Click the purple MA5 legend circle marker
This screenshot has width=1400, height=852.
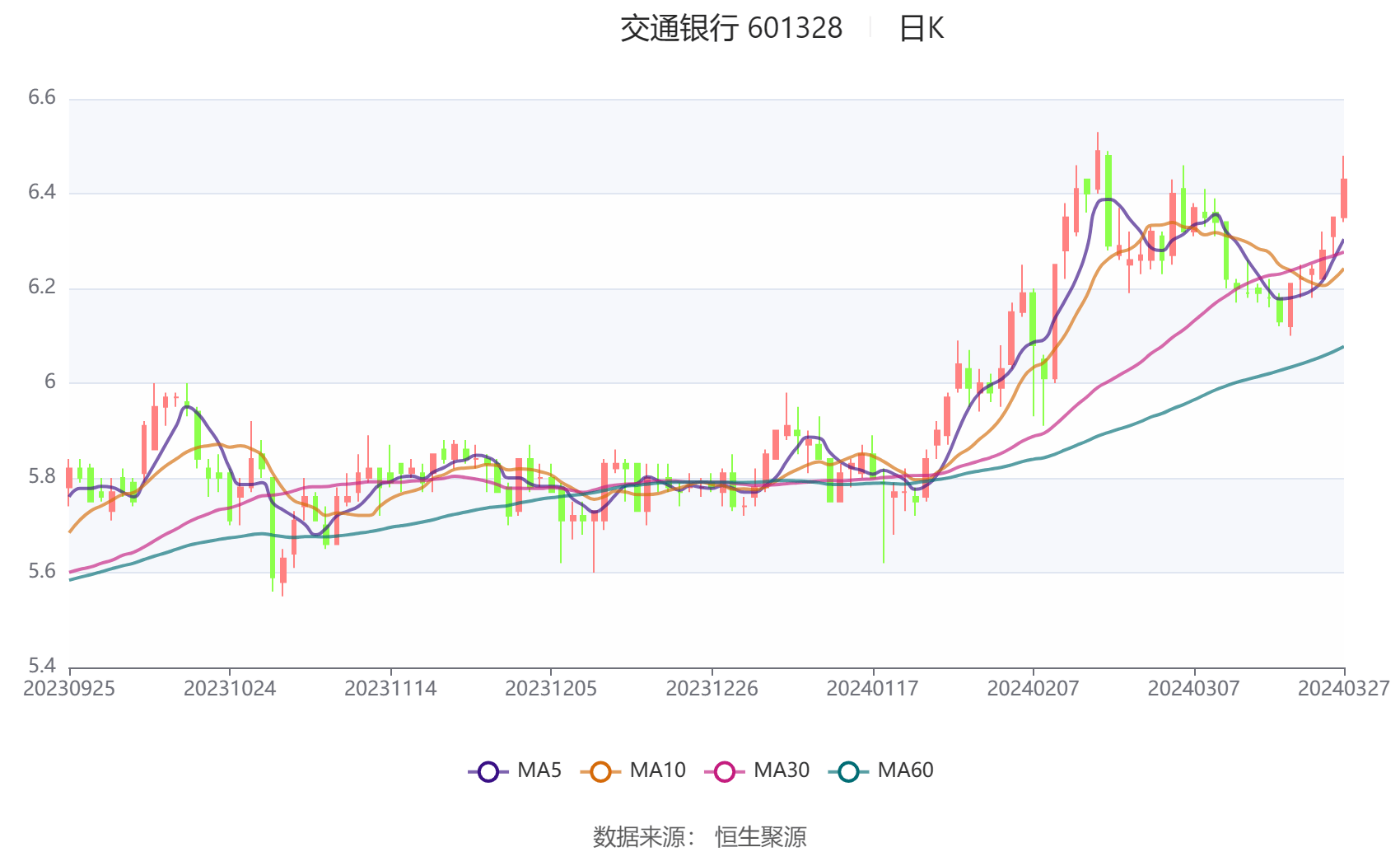[x=488, y=771]
